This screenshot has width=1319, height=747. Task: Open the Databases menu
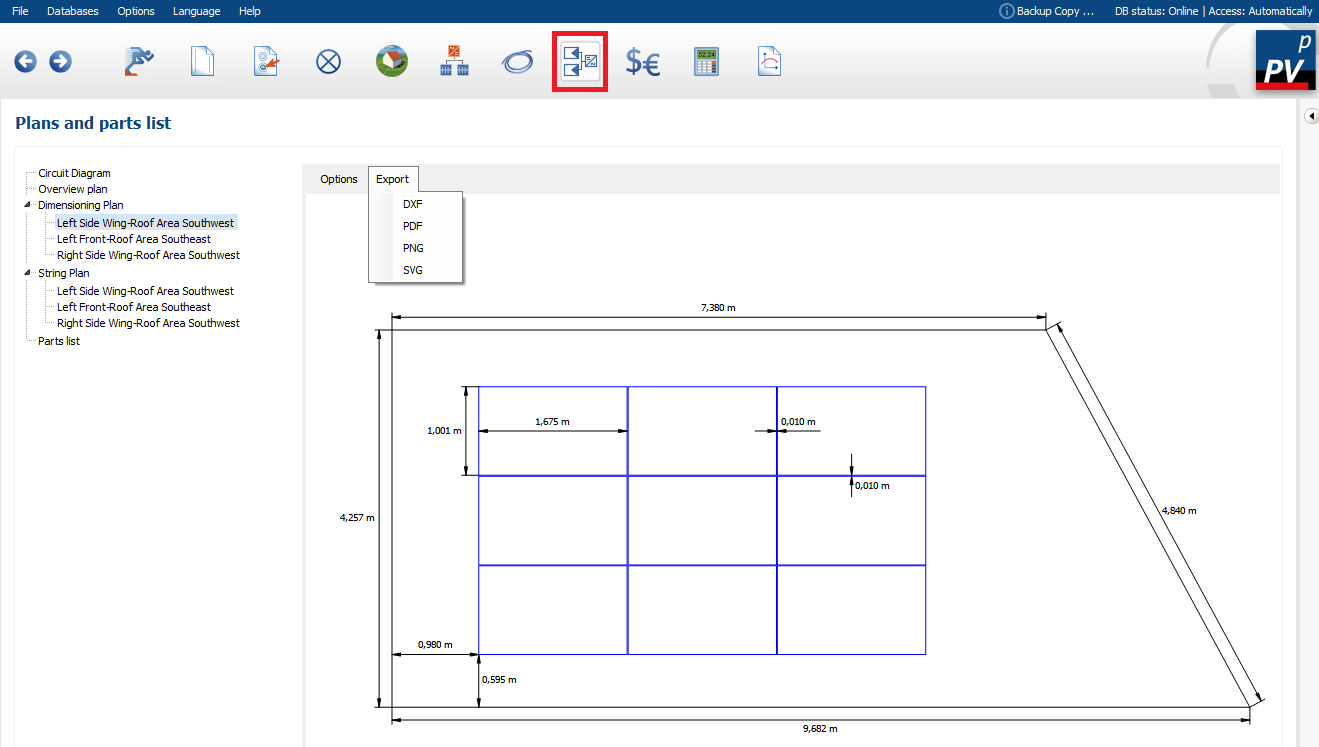(73, 11)
